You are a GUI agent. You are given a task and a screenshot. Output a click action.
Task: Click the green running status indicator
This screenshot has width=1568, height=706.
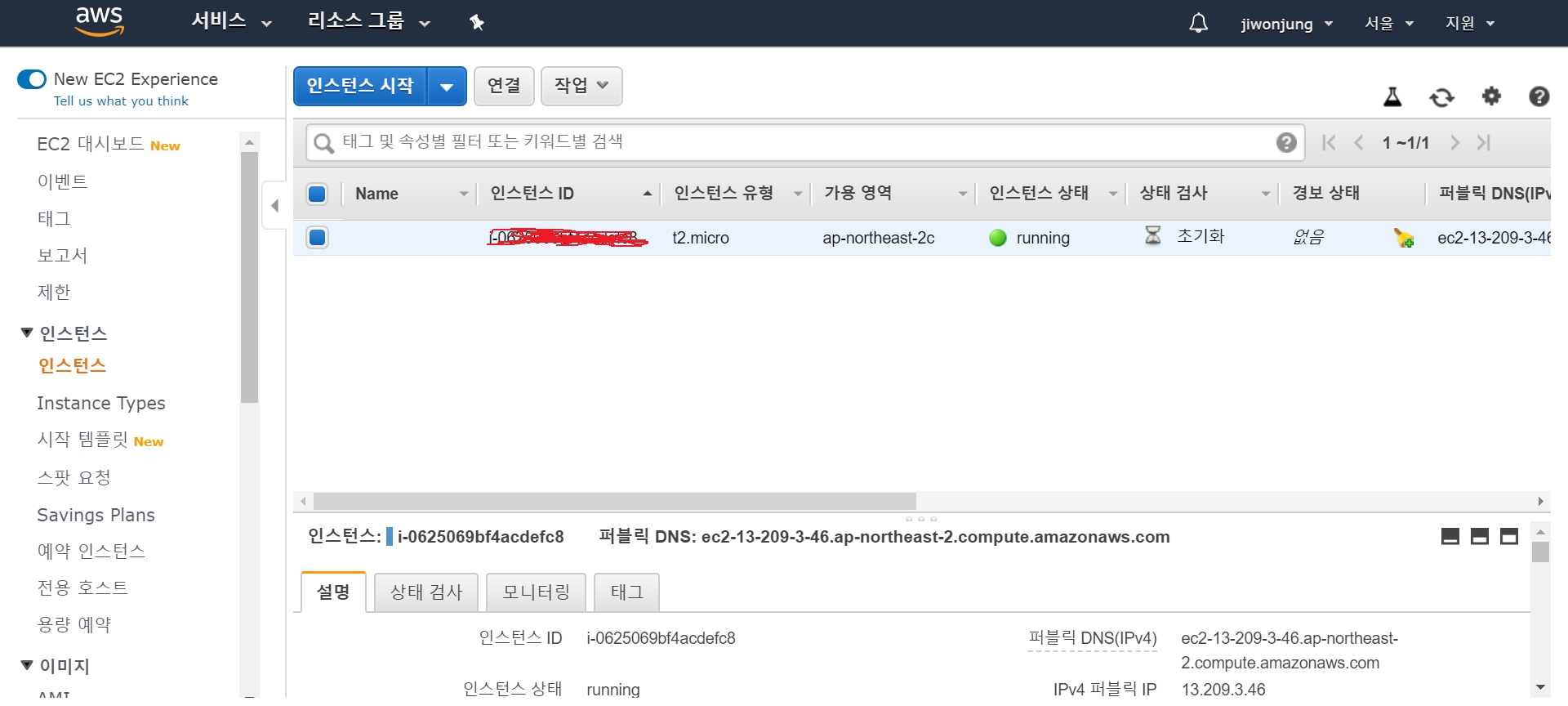pyautogui.click(x=997, y=238)
